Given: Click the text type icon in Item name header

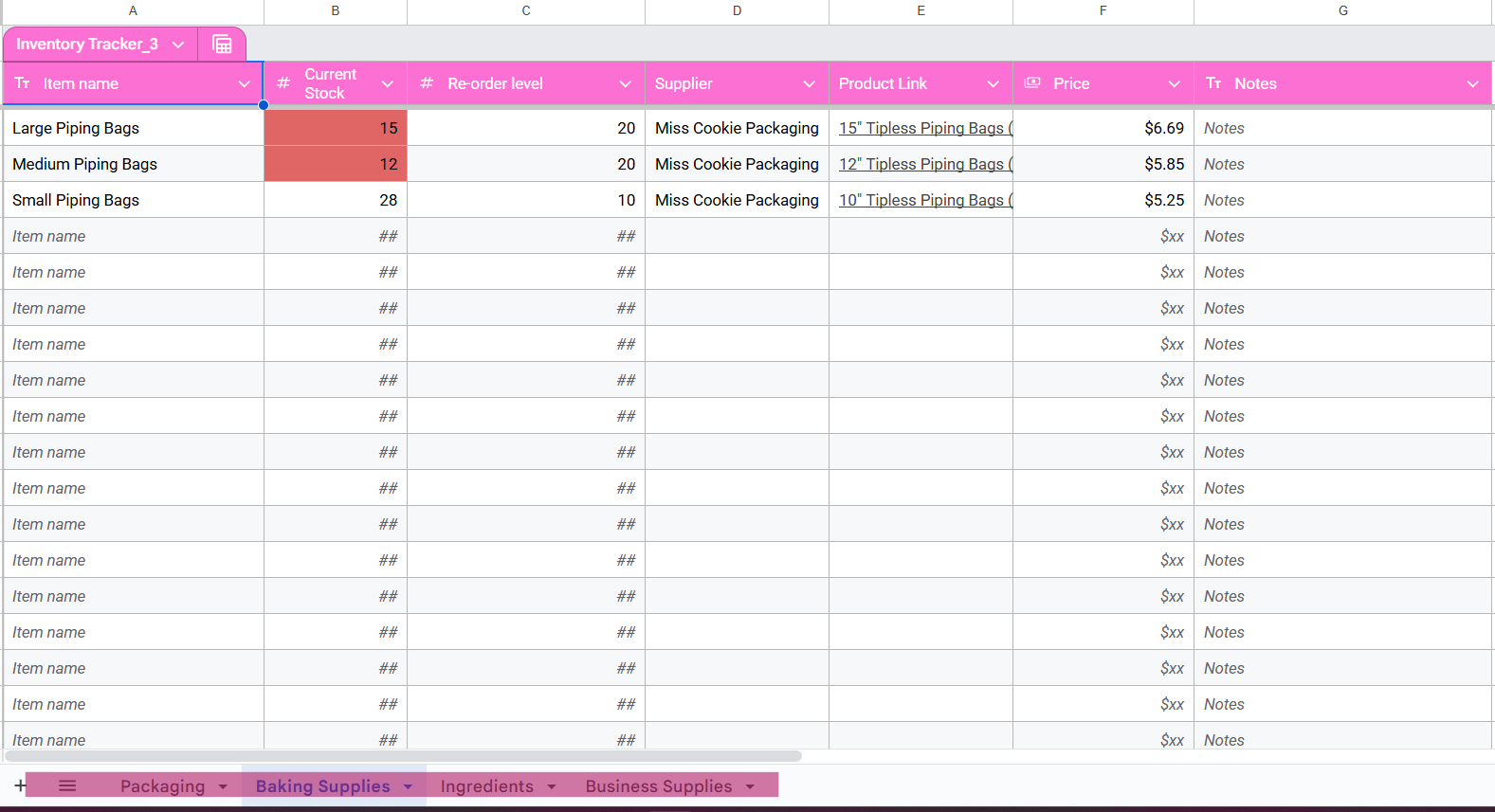Looking at the screenshot, I should [23, 83].
